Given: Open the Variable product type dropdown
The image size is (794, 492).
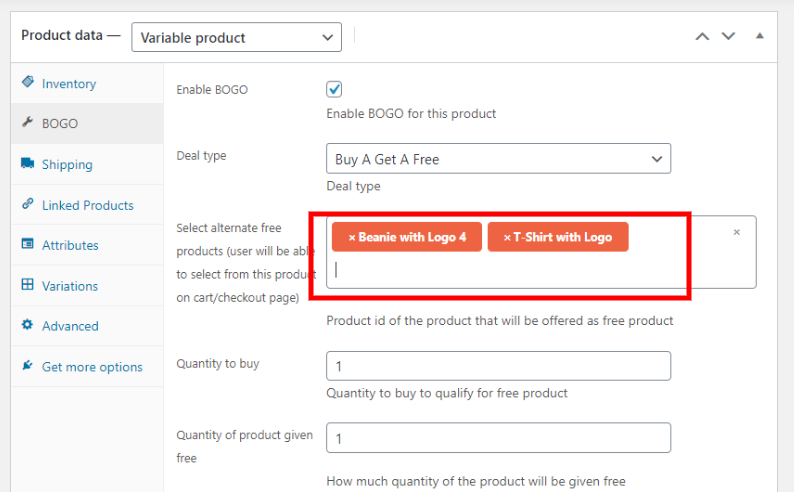Looking at the screenshot, I should [236, 38].
